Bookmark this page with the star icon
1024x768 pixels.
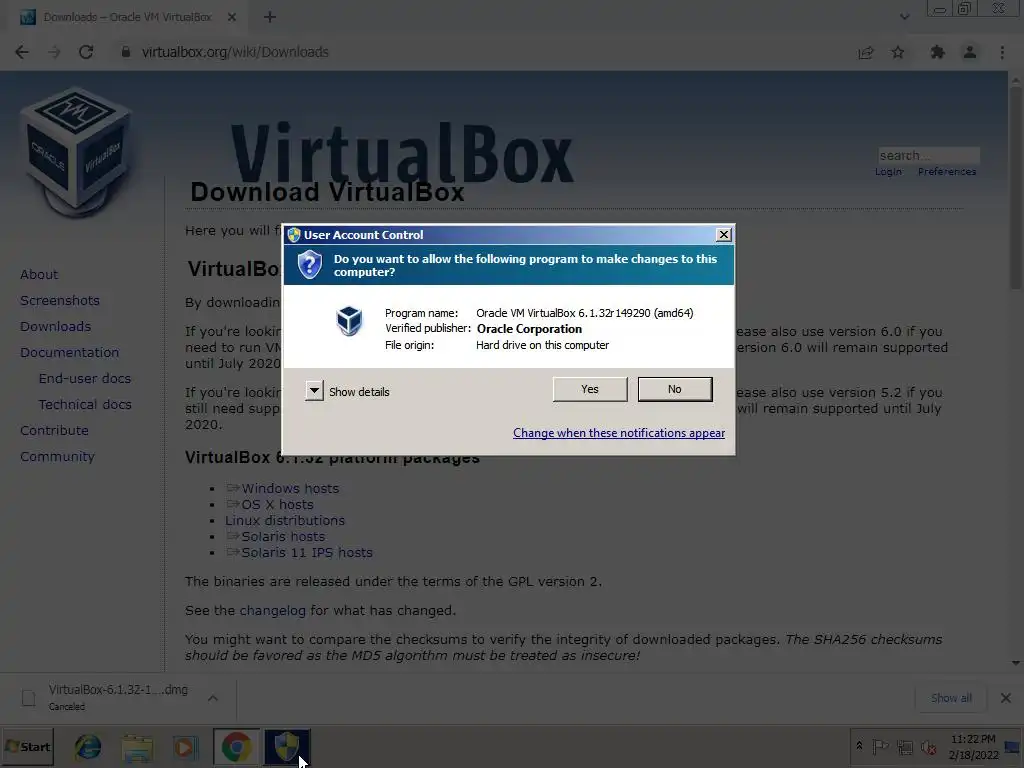point(898,52)
